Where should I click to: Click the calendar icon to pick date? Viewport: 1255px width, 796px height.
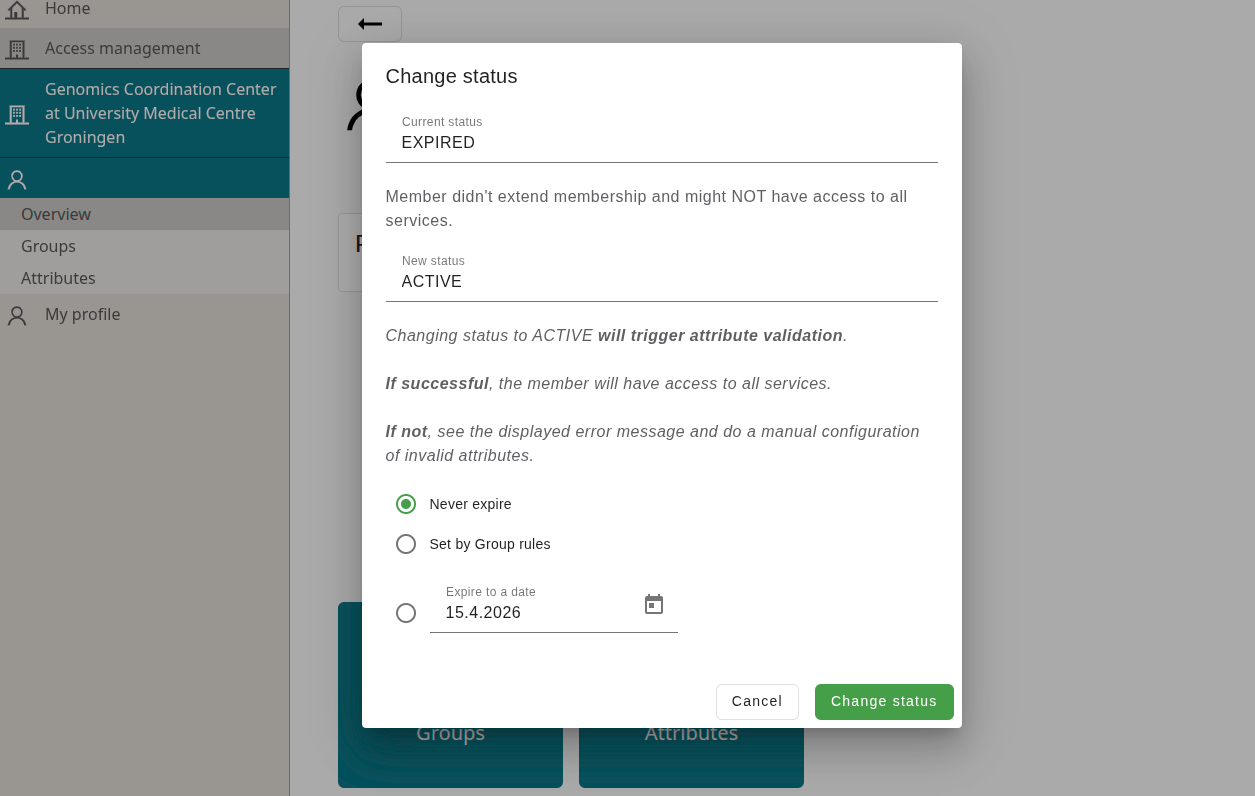click(x=654, y=605)
